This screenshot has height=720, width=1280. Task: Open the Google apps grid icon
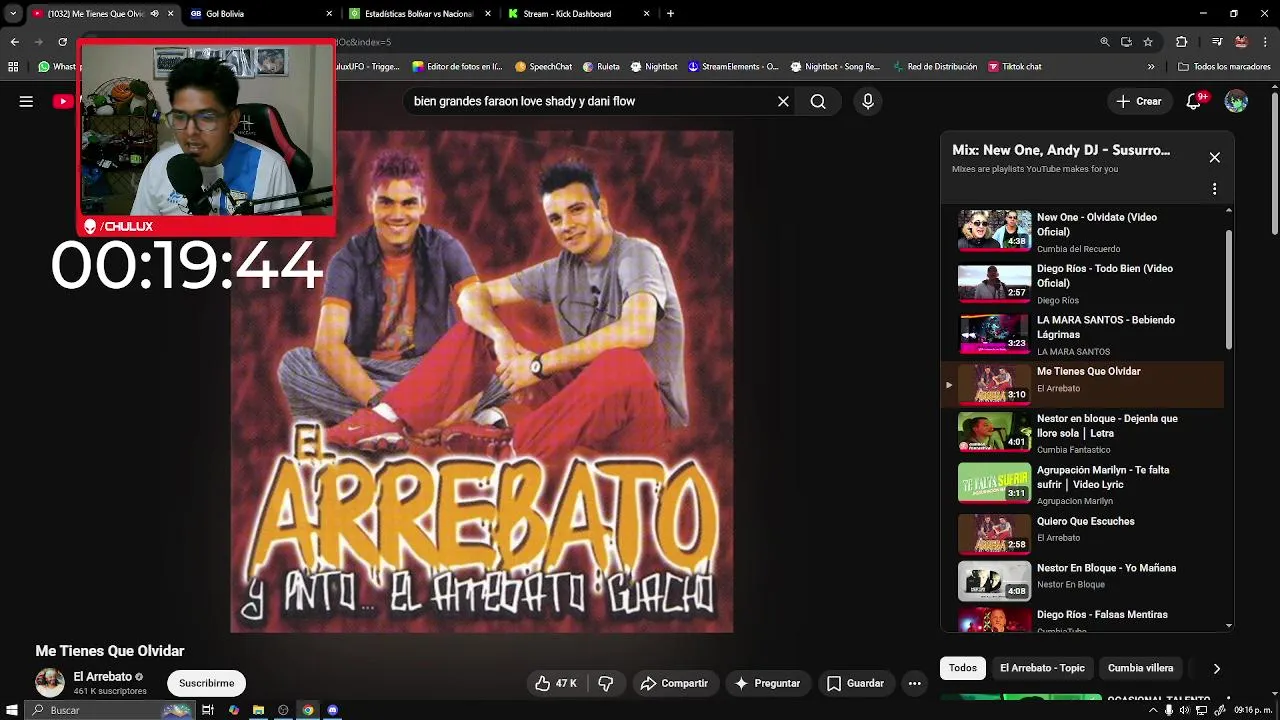[13, 67]
